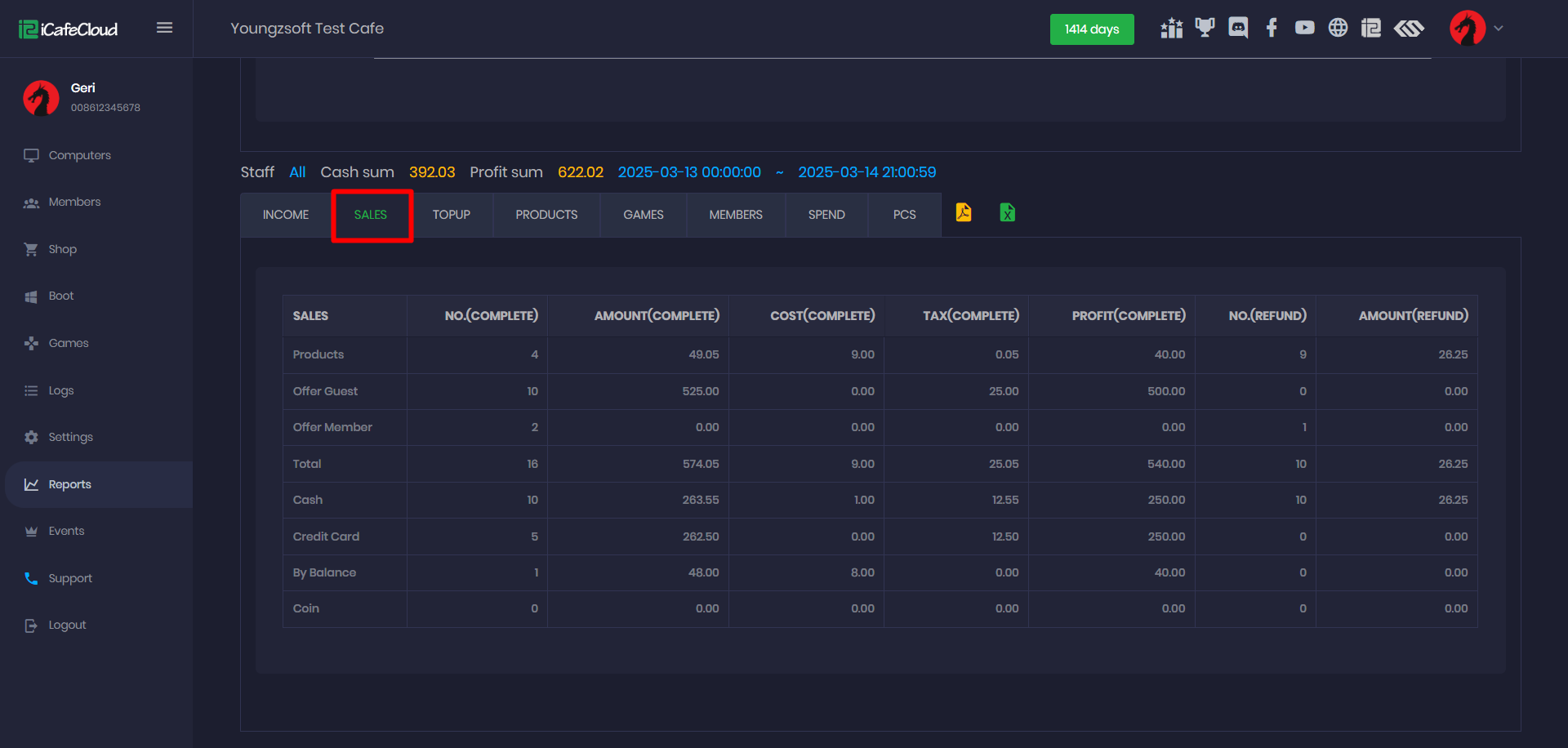Screen dimensions: 1568x748
Task: Export the sales report to Excel
Action: 1007,213
